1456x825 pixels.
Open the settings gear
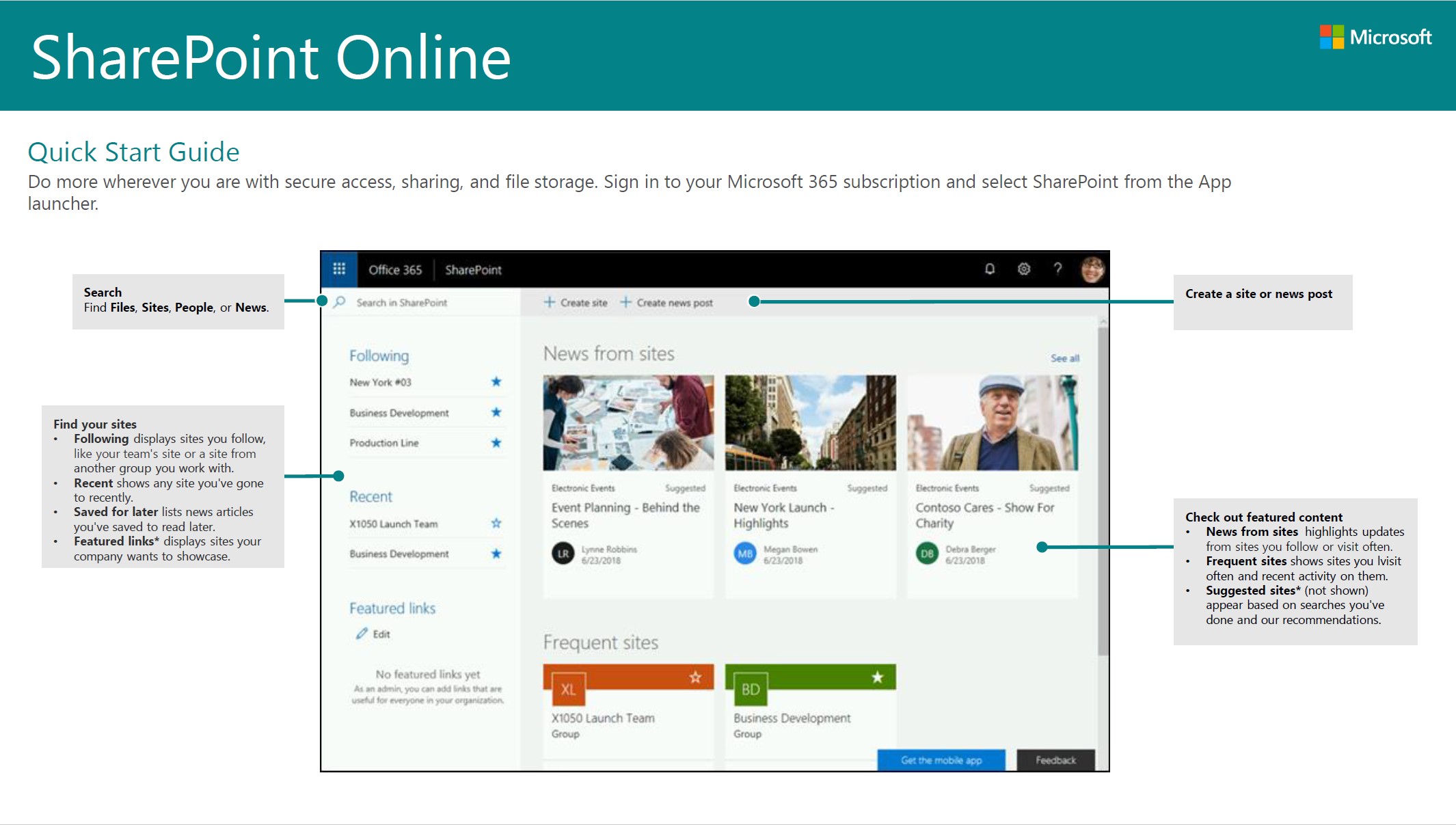[x=1023, y=269]
